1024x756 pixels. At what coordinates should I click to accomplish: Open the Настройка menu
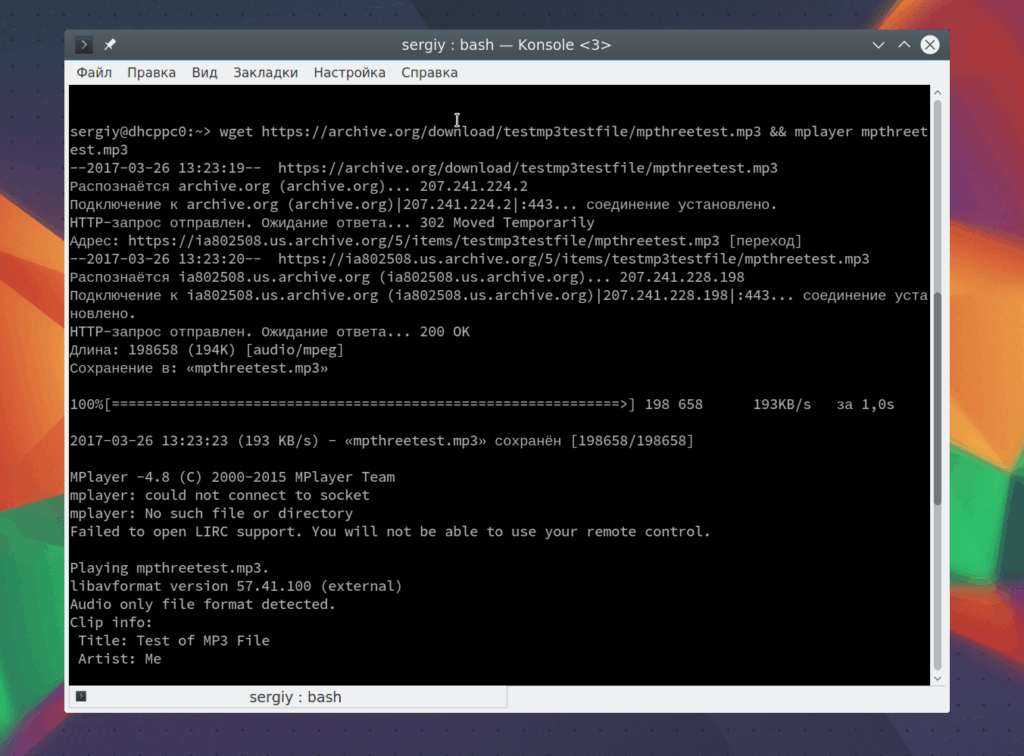(349, 72)
